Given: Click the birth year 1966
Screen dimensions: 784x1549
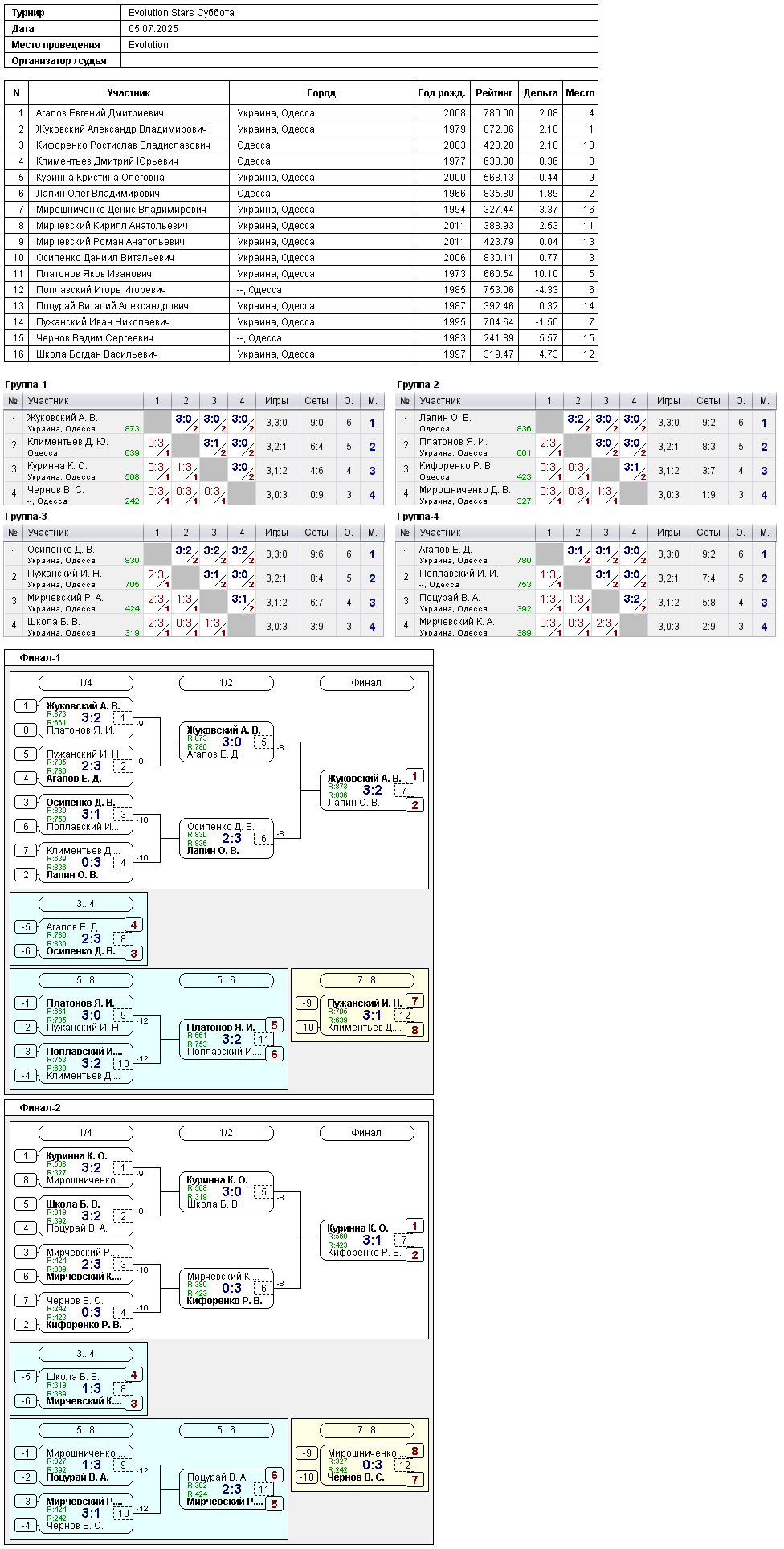Looking at the screenshot, I should 455,194.
